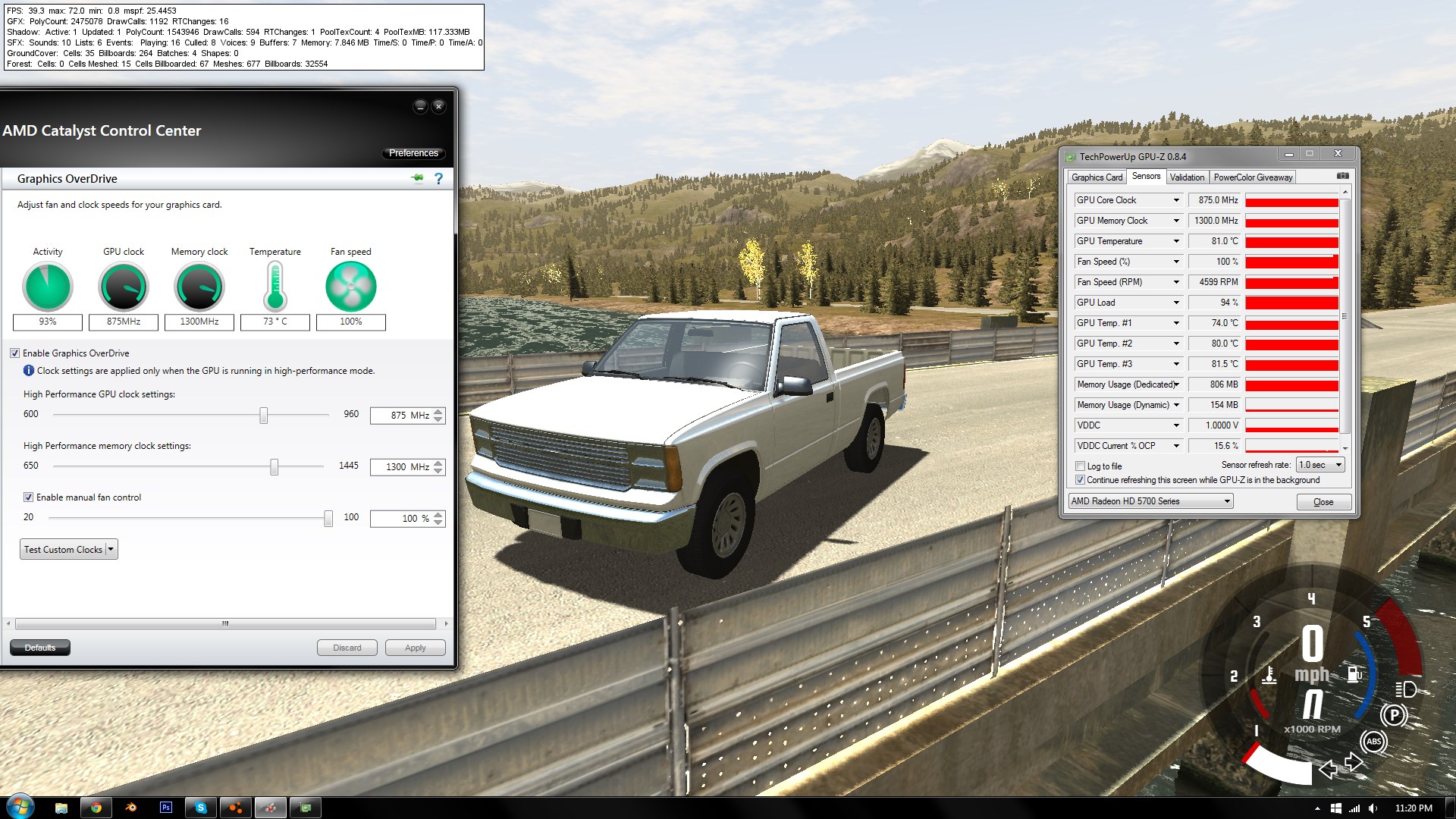This screenshot has height=819, width=1456.
Task: Launch Blender from the taskbar
Action: [131, 808]
